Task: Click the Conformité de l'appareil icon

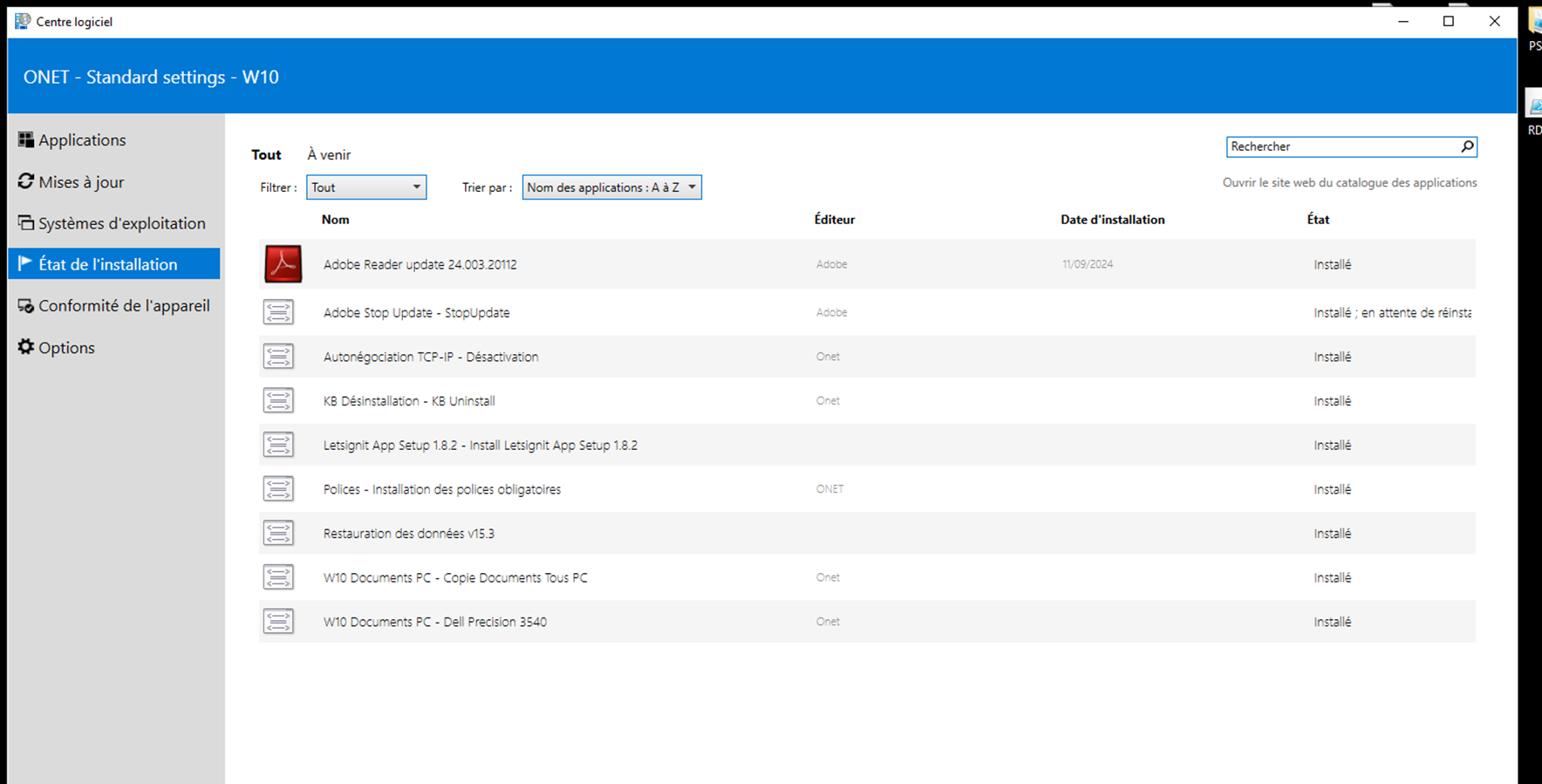Action: [26, 306]
